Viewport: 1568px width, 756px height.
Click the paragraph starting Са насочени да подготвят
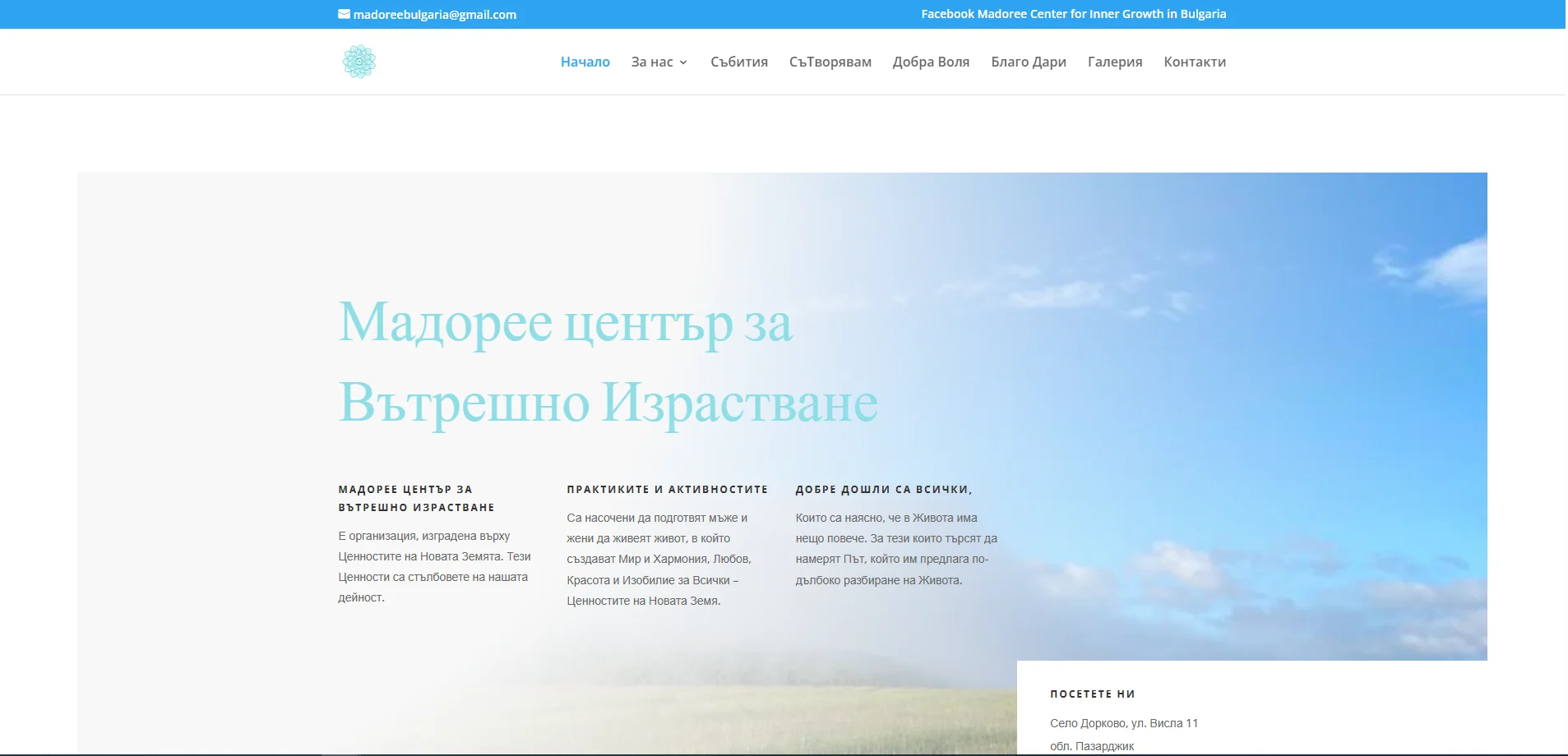point(659,560)
